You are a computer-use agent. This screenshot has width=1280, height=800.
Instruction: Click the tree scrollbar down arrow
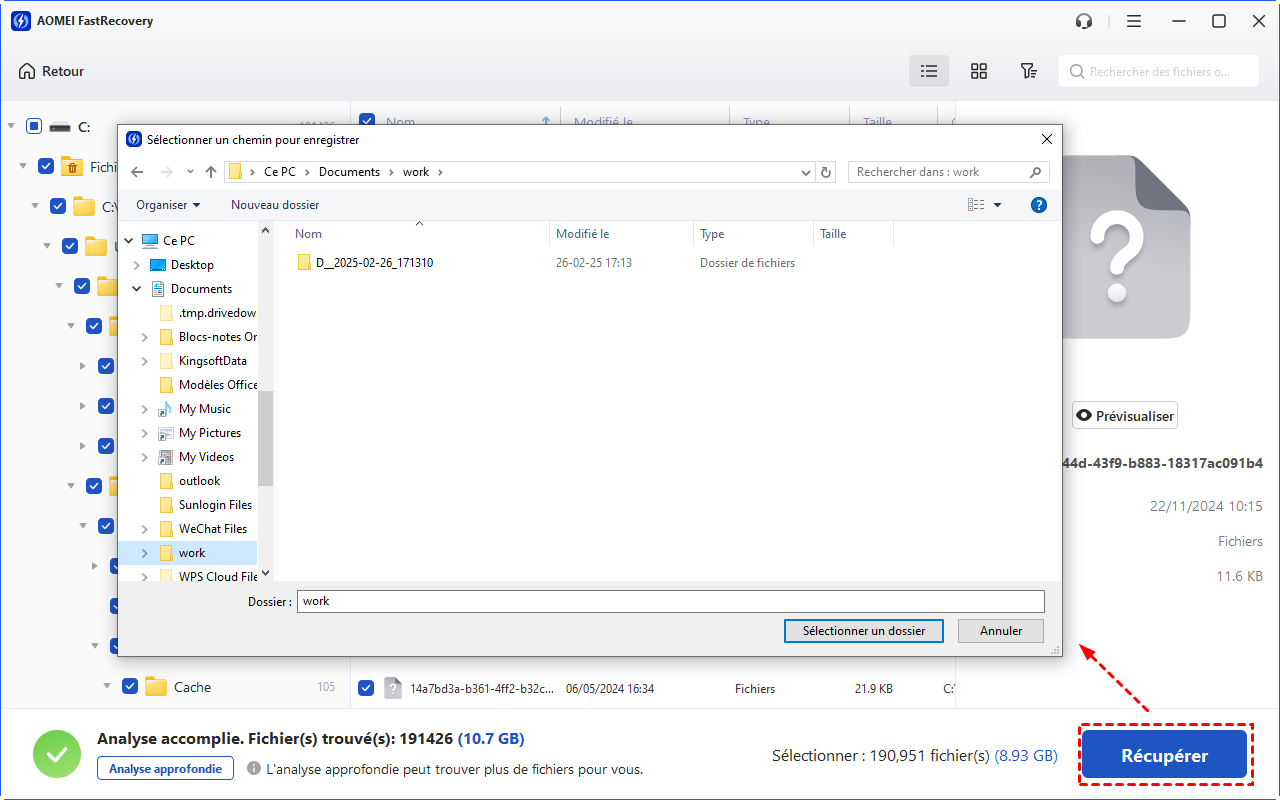point(265,574)
